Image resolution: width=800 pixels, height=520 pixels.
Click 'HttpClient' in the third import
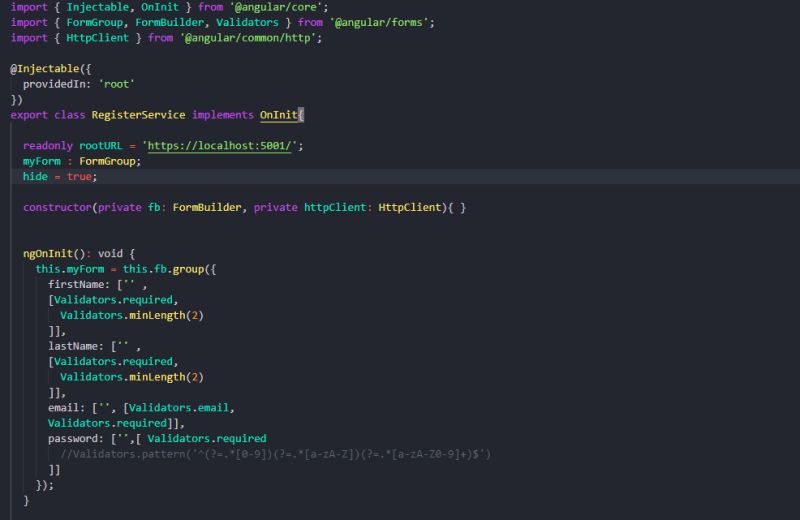tap(97, 38)
